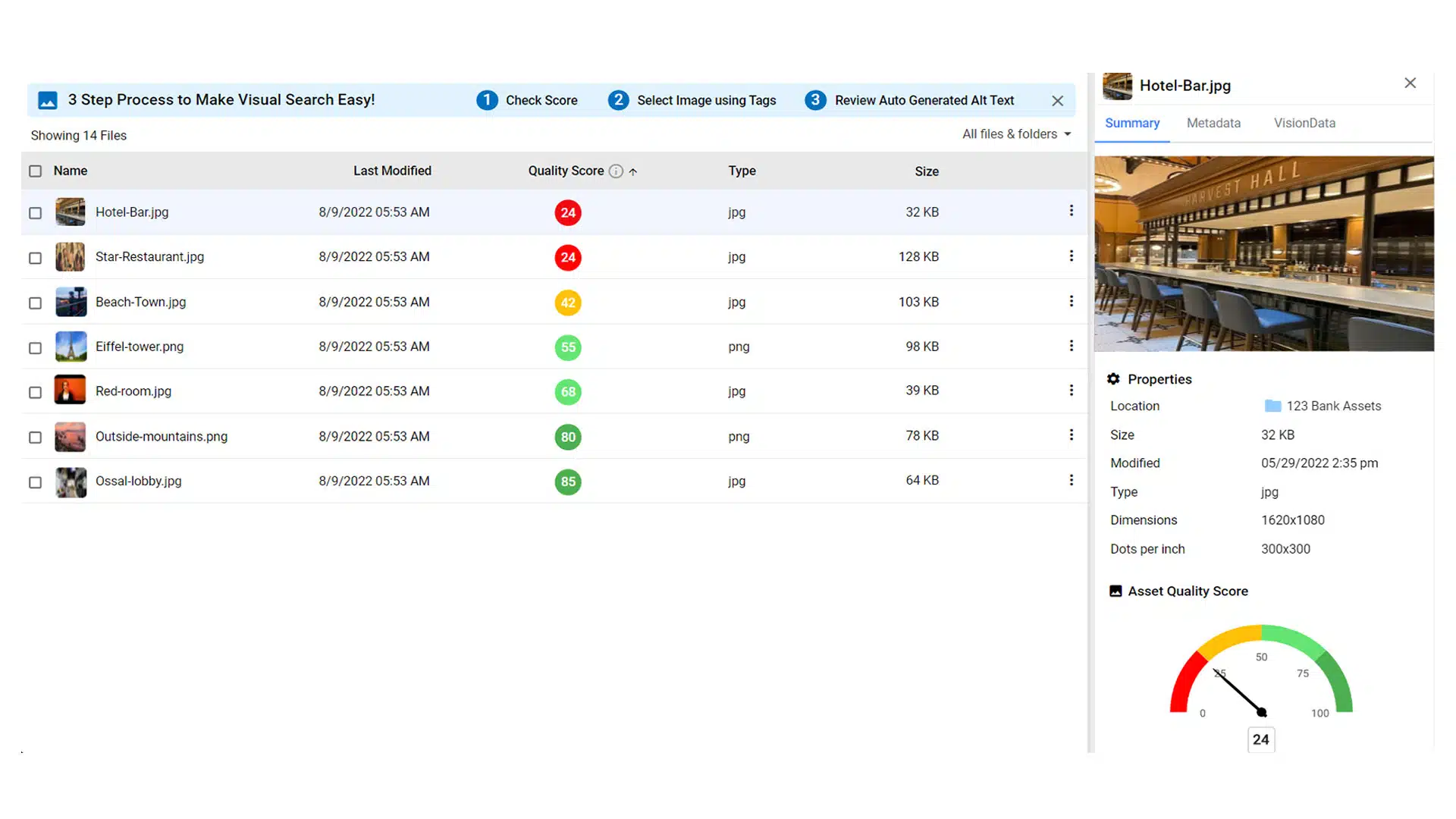Toggle the select-all checkbox in the header
Screen dimensions: 1456x819
pyautogui.click(x=35, y=171)
